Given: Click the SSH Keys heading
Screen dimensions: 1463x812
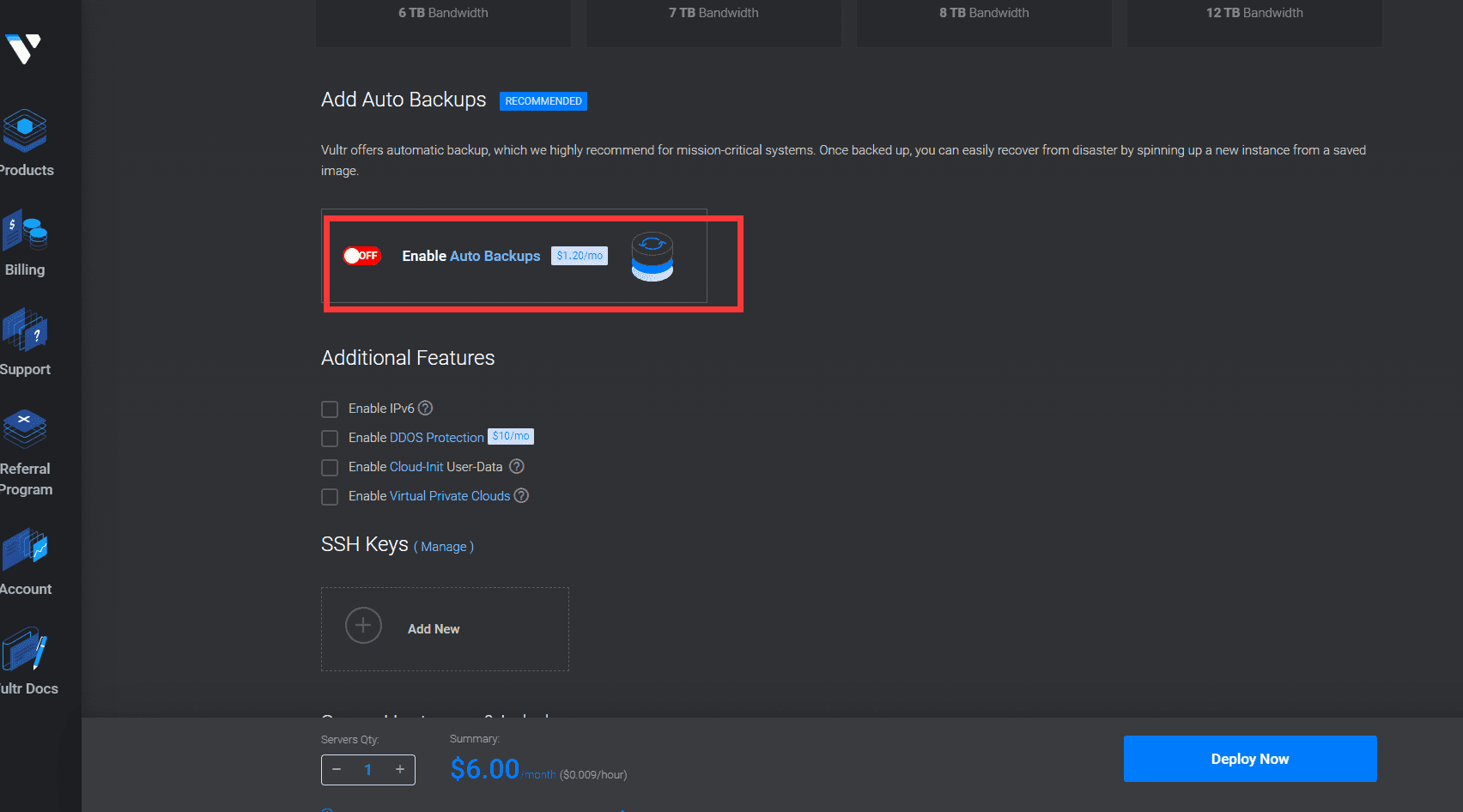Looking at the screenshot, I should coord(365,544).
